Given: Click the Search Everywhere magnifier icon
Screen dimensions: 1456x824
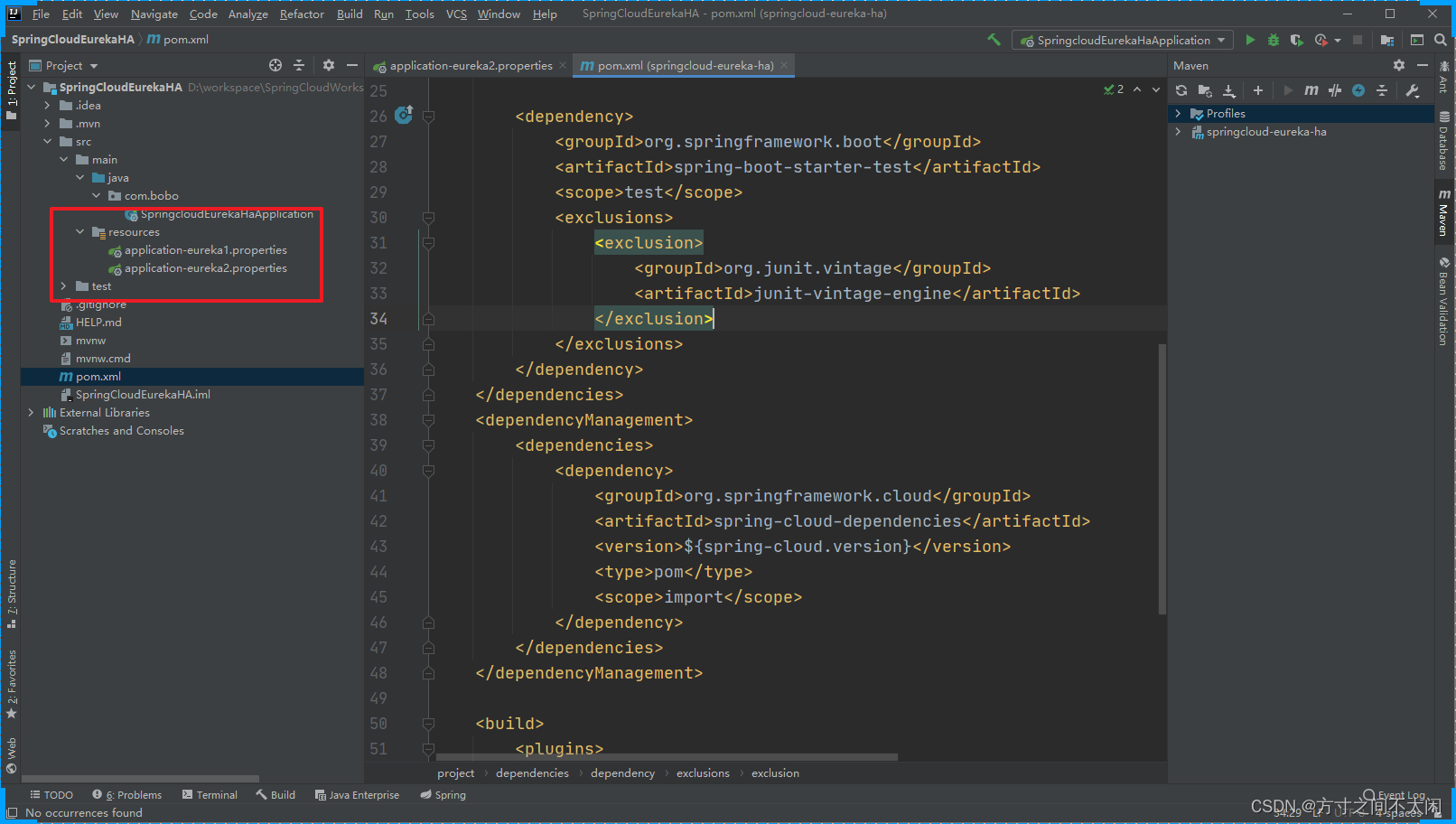Looking at the screenshot, I should [x=1440, y=40].
